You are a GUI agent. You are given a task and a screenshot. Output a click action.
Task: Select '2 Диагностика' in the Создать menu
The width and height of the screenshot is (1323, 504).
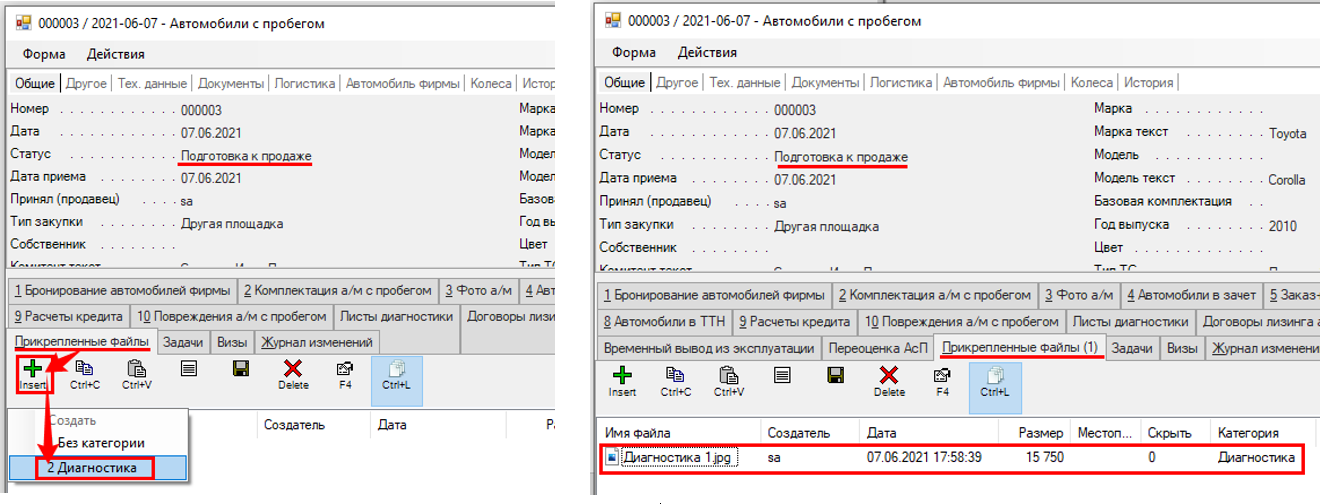click(x=96, y=467)
